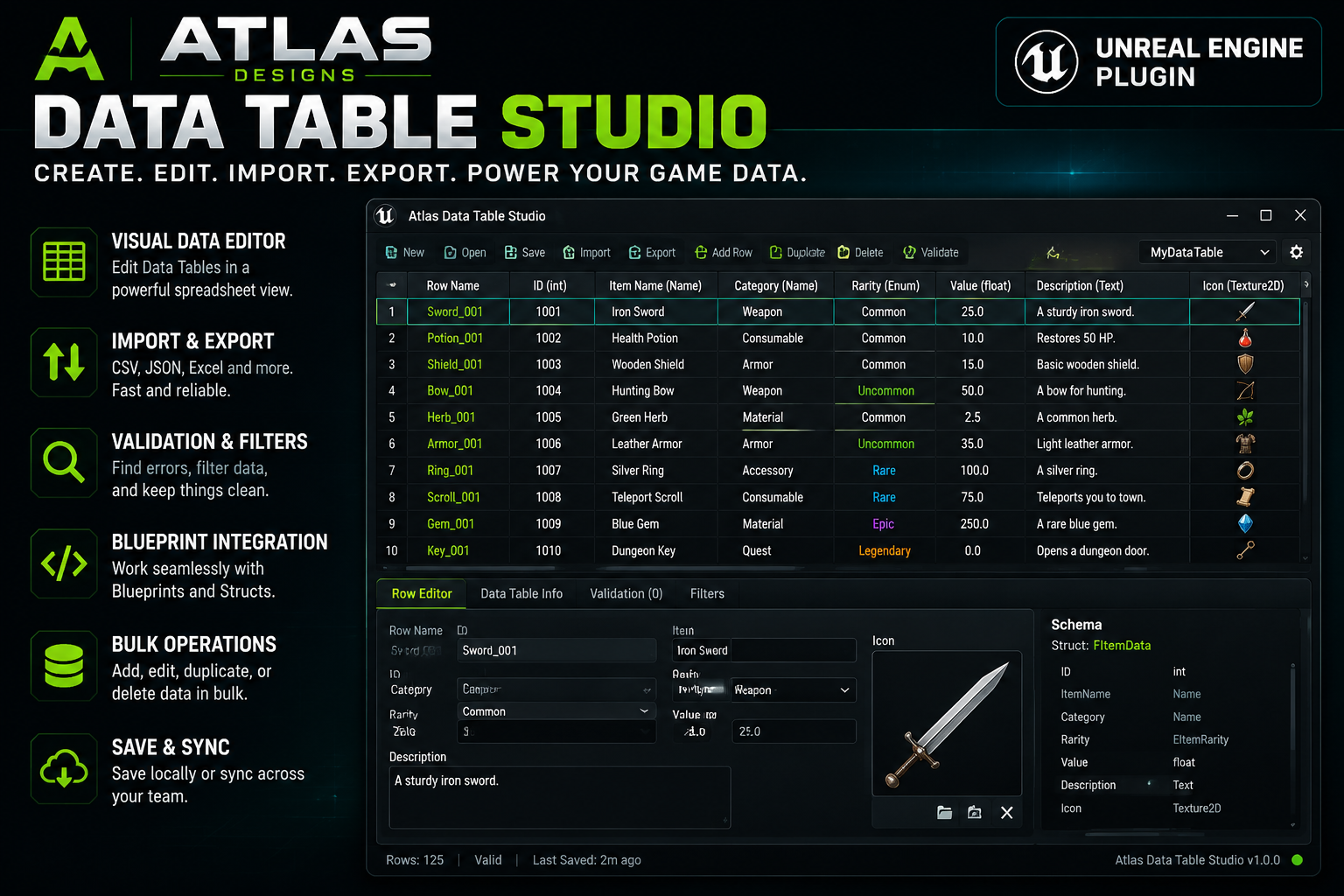Click Last Saved: 2m ago status text
The image size is (1344, 896).
pos(587,860)
